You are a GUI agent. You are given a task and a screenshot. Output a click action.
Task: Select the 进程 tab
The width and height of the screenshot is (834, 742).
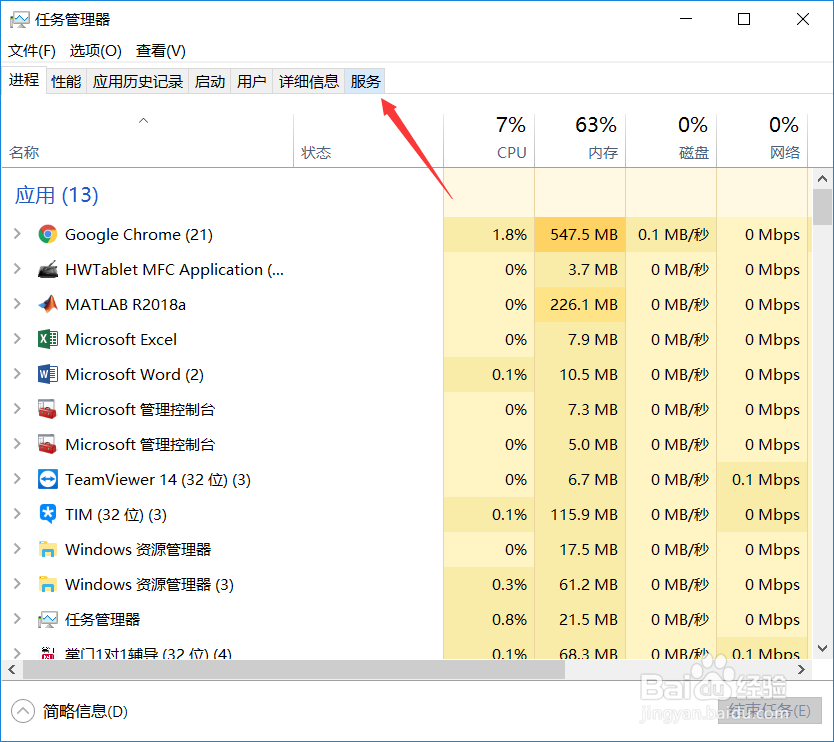point(24,80)
